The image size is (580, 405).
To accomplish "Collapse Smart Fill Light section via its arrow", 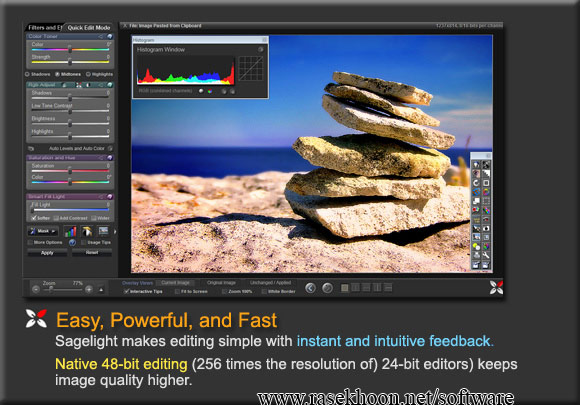I will 101,196.
